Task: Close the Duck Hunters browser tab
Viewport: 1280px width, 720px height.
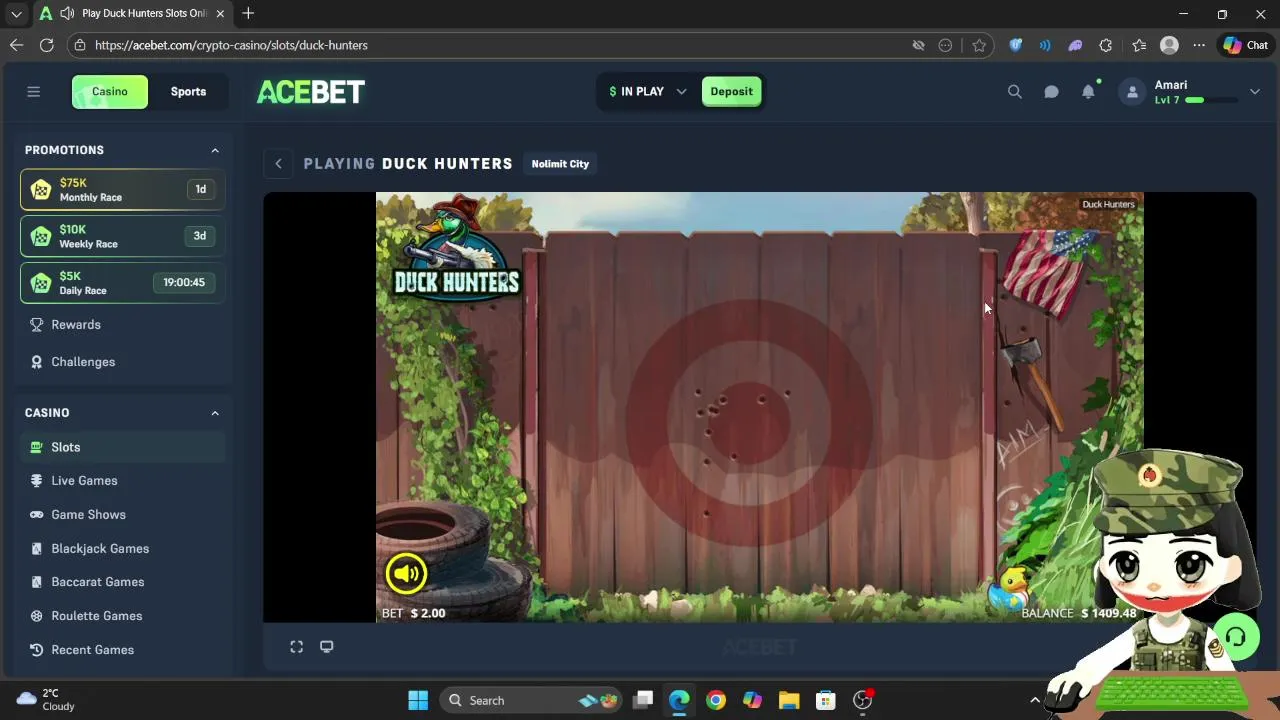Action: pyautogui.click(x=220, y=14)
